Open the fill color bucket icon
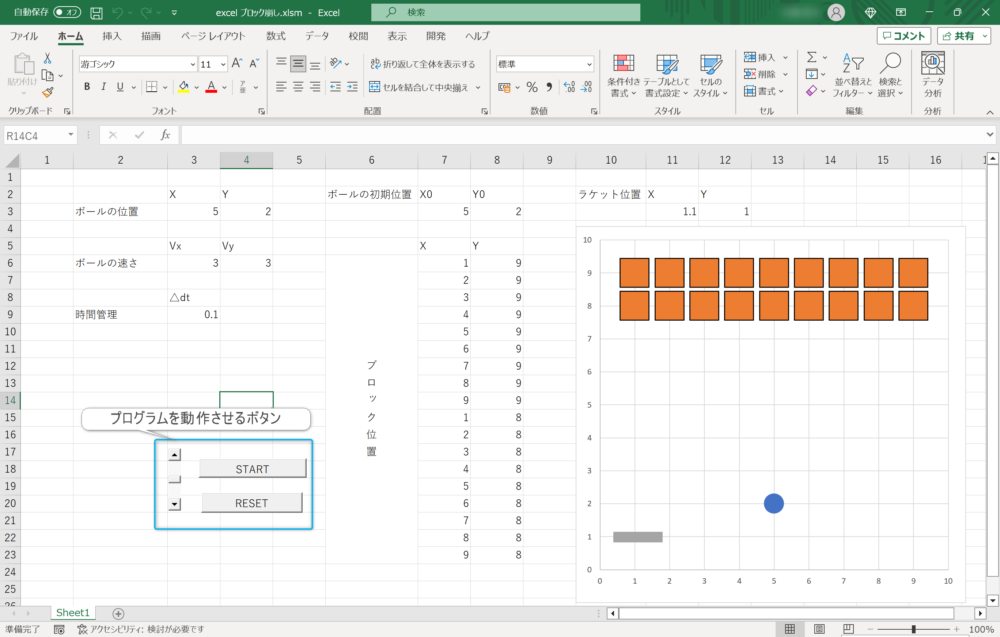The image size is (1000, 637). [x=184, y=85]
